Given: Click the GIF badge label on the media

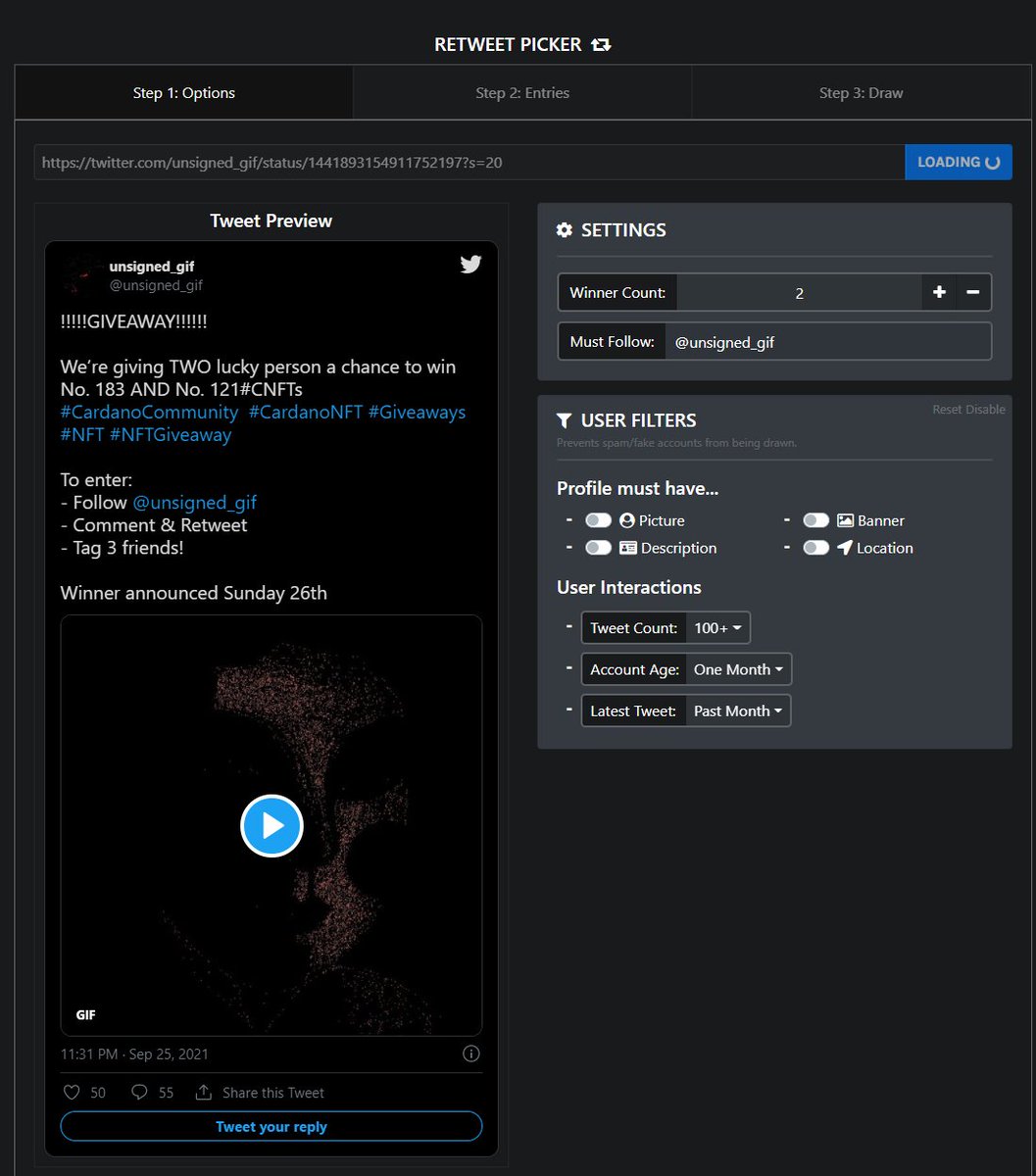Looking at the screenshot, I should click(x=86, y=1014).
